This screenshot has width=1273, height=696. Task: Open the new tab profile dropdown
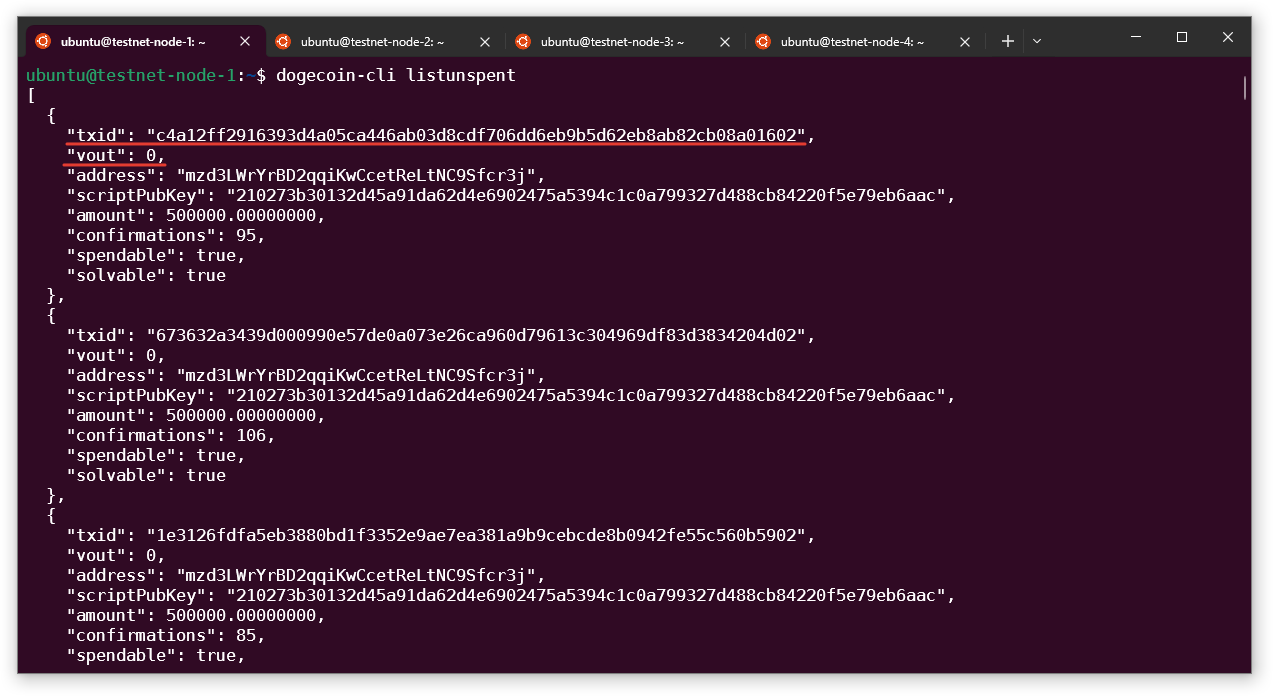pyautogui.click(x=1037, y=41)
